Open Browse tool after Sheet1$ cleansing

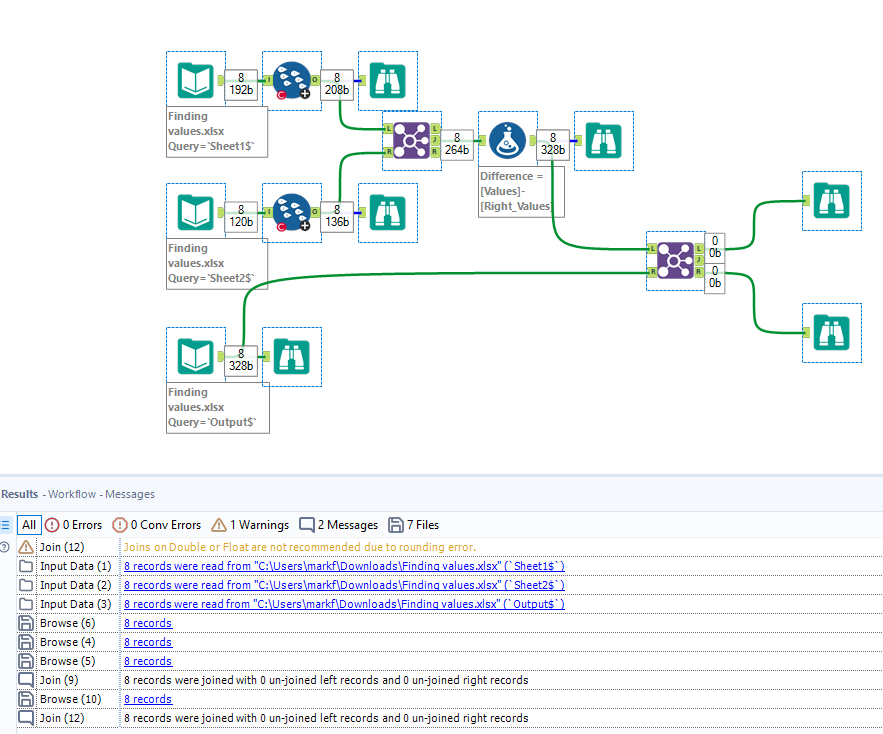pos(387,81)
